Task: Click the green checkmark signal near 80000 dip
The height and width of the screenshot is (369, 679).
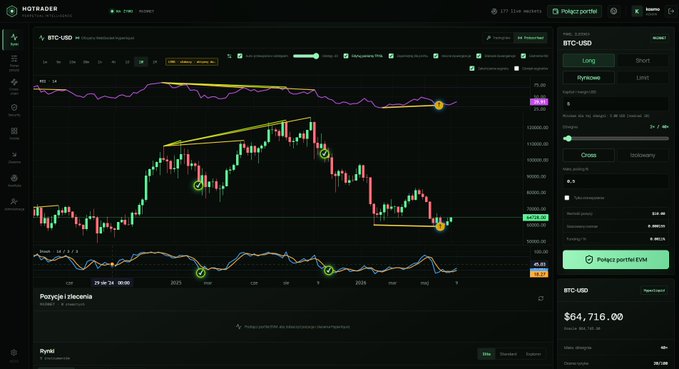Action: point(198,185)
